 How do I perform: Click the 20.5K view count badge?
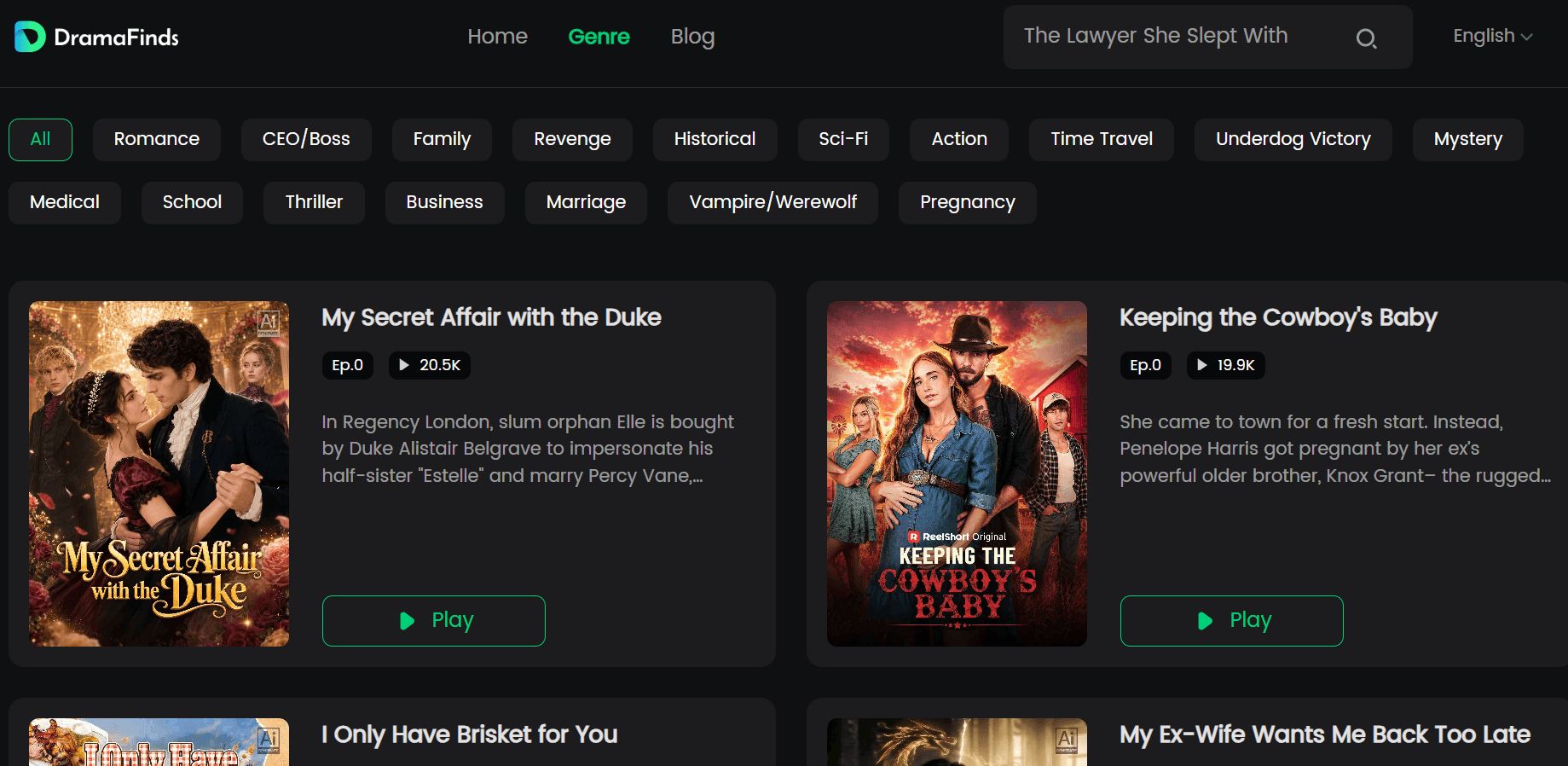click(430, 365)
